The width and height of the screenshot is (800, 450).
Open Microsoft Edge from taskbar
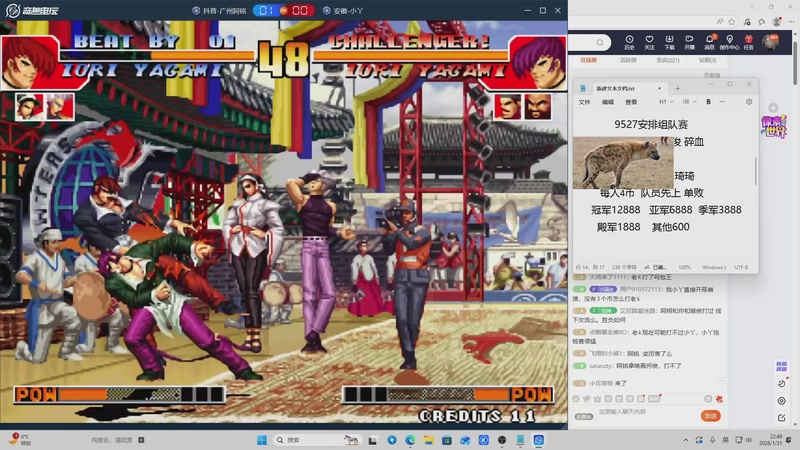[x=410, y=440]
